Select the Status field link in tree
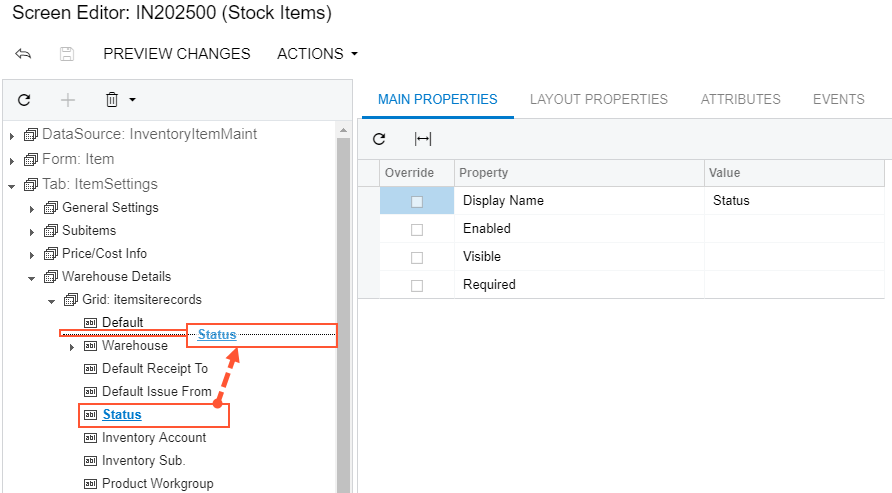892x493 pixels. click(x=122, y=414)
